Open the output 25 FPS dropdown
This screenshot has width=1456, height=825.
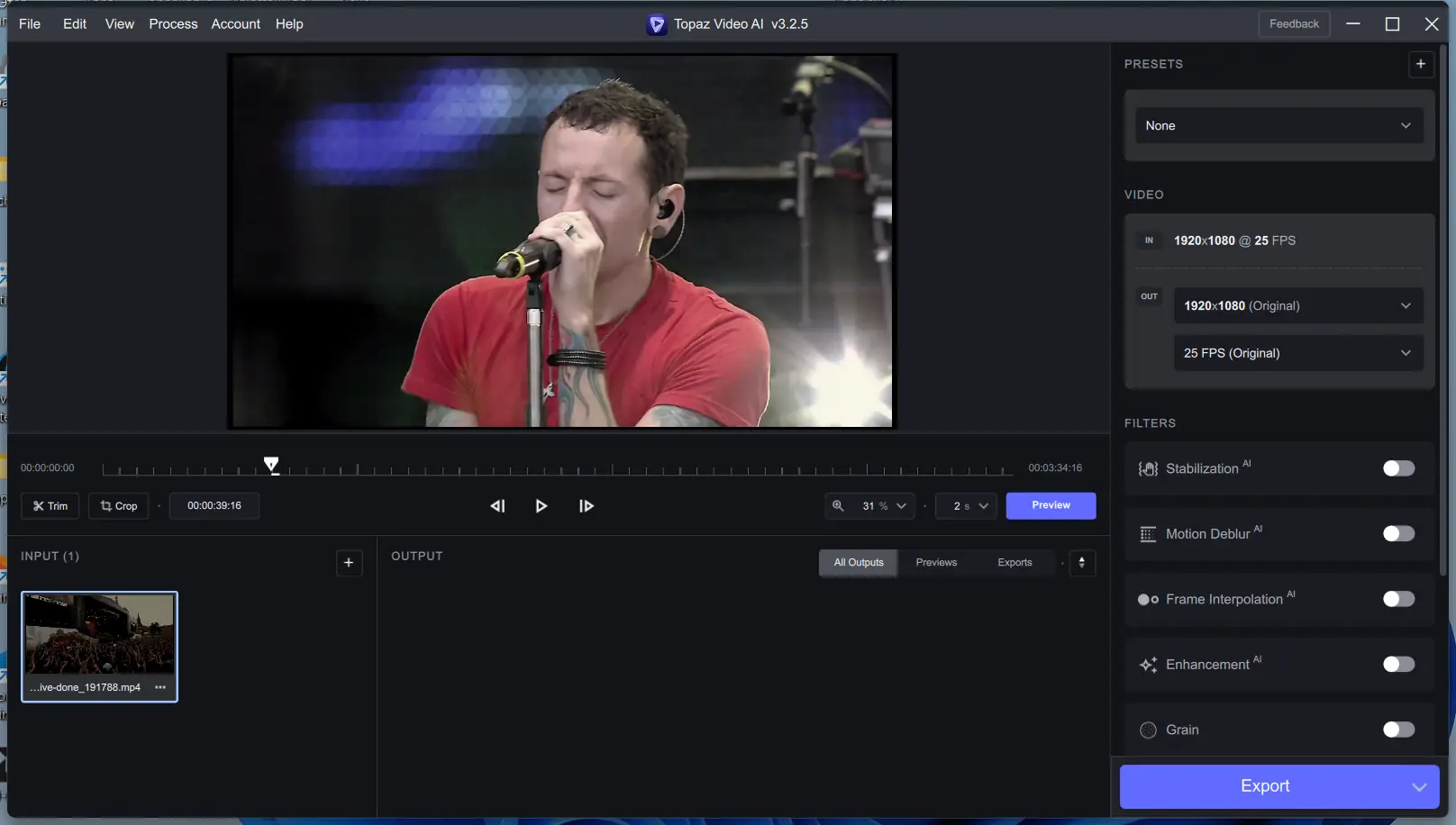point(1298,353)
